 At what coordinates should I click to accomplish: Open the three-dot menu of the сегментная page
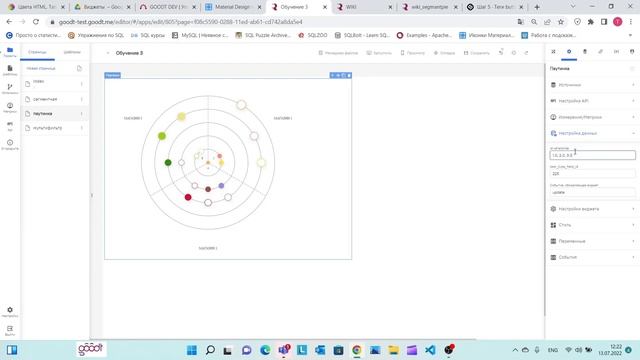pos(82,99)
